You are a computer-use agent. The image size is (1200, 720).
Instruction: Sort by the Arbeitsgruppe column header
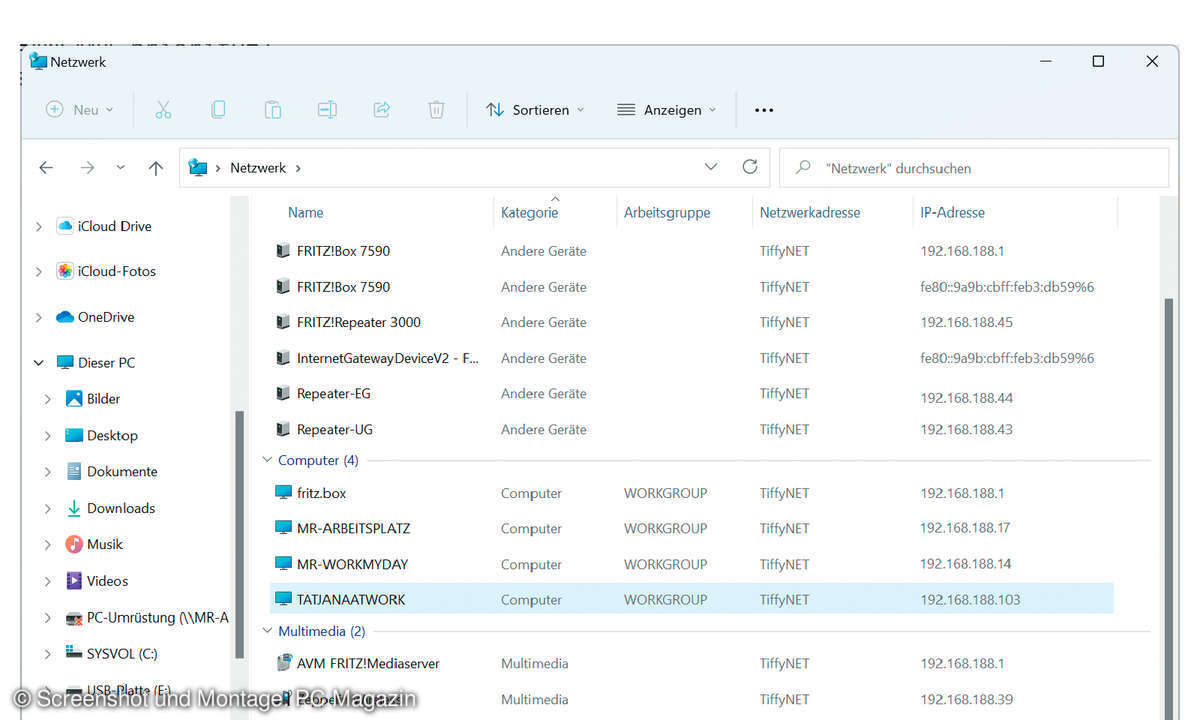tap(667, 212)
